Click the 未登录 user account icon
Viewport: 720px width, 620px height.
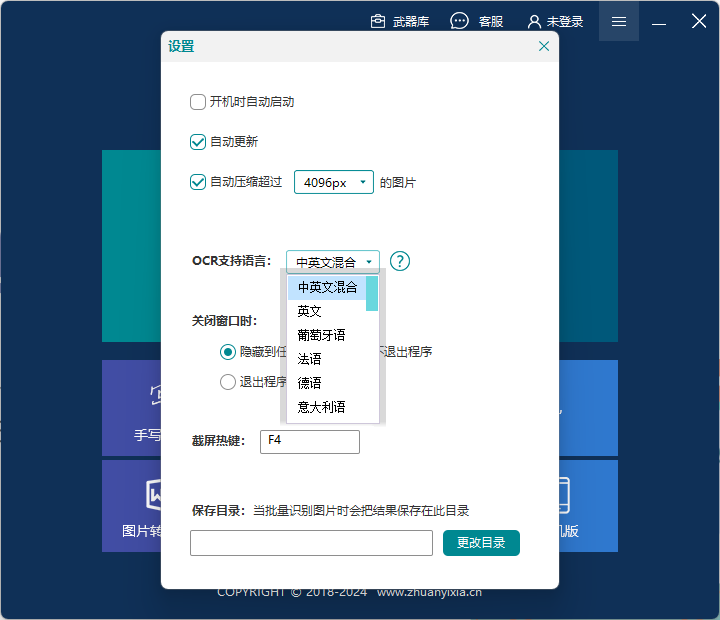pyautogui.click(x=534, y=21)
